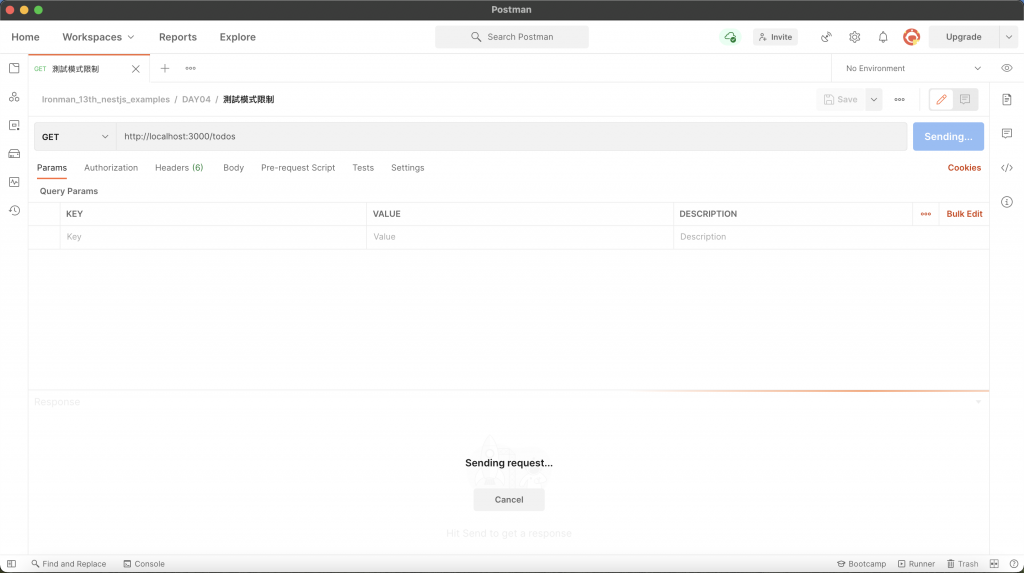This screenshot has width=1024, height=573.
Task: Open the Monitors sidebar icon
Action: tap(14, 182)
